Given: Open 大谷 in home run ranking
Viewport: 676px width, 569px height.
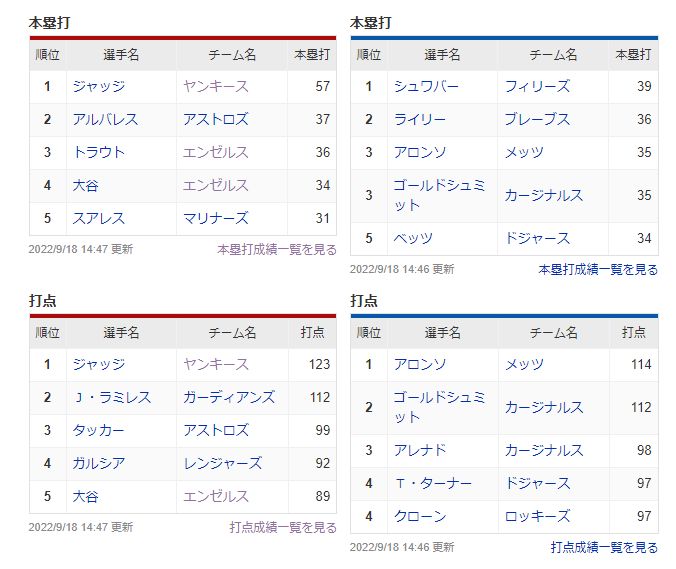Looking at the screenshot, I should [x=85, y=185].
